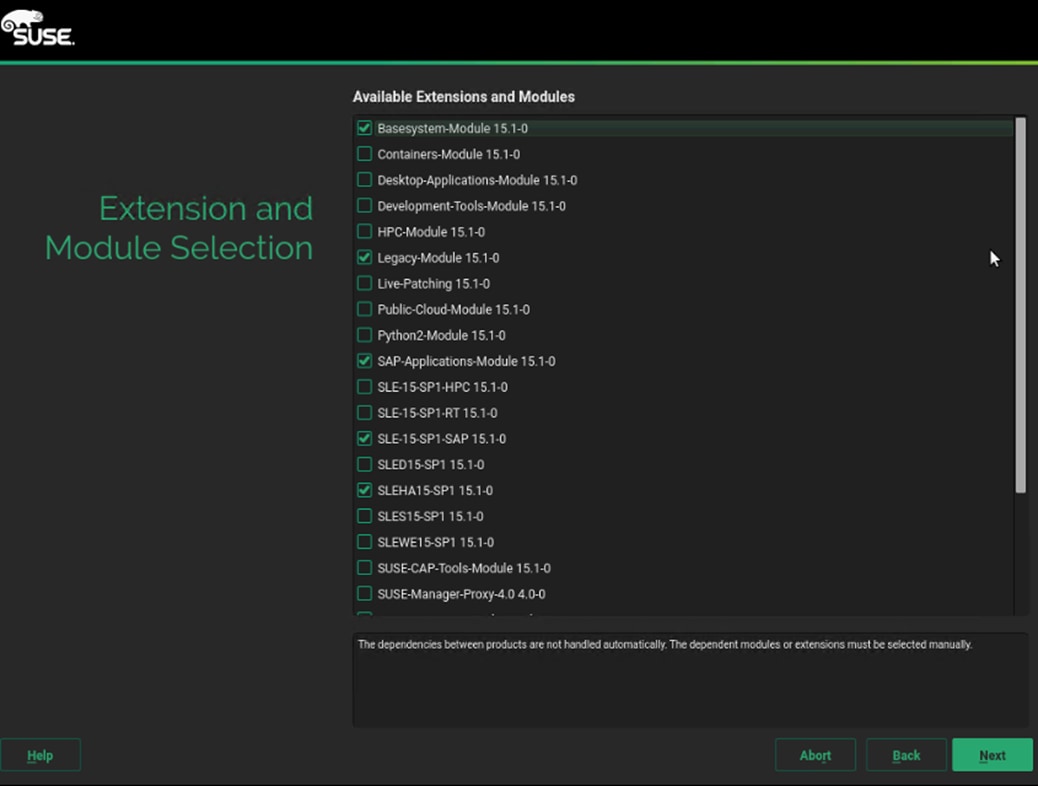Tick the HPC-Module 15.1-0 checkbox
1038x786 pixels.
365,232
